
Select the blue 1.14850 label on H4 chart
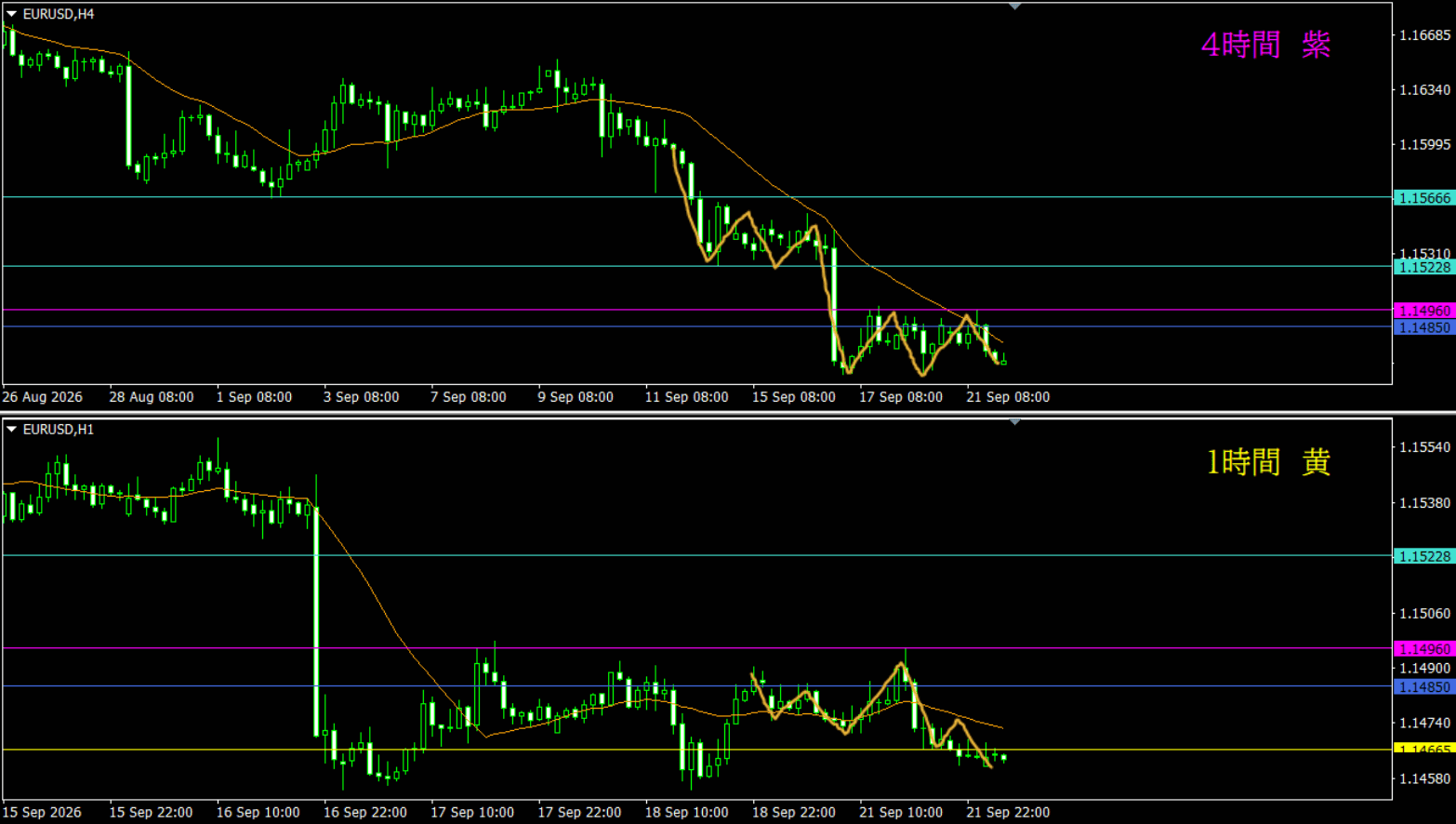pyautogui.click(x=1424, y=327)
